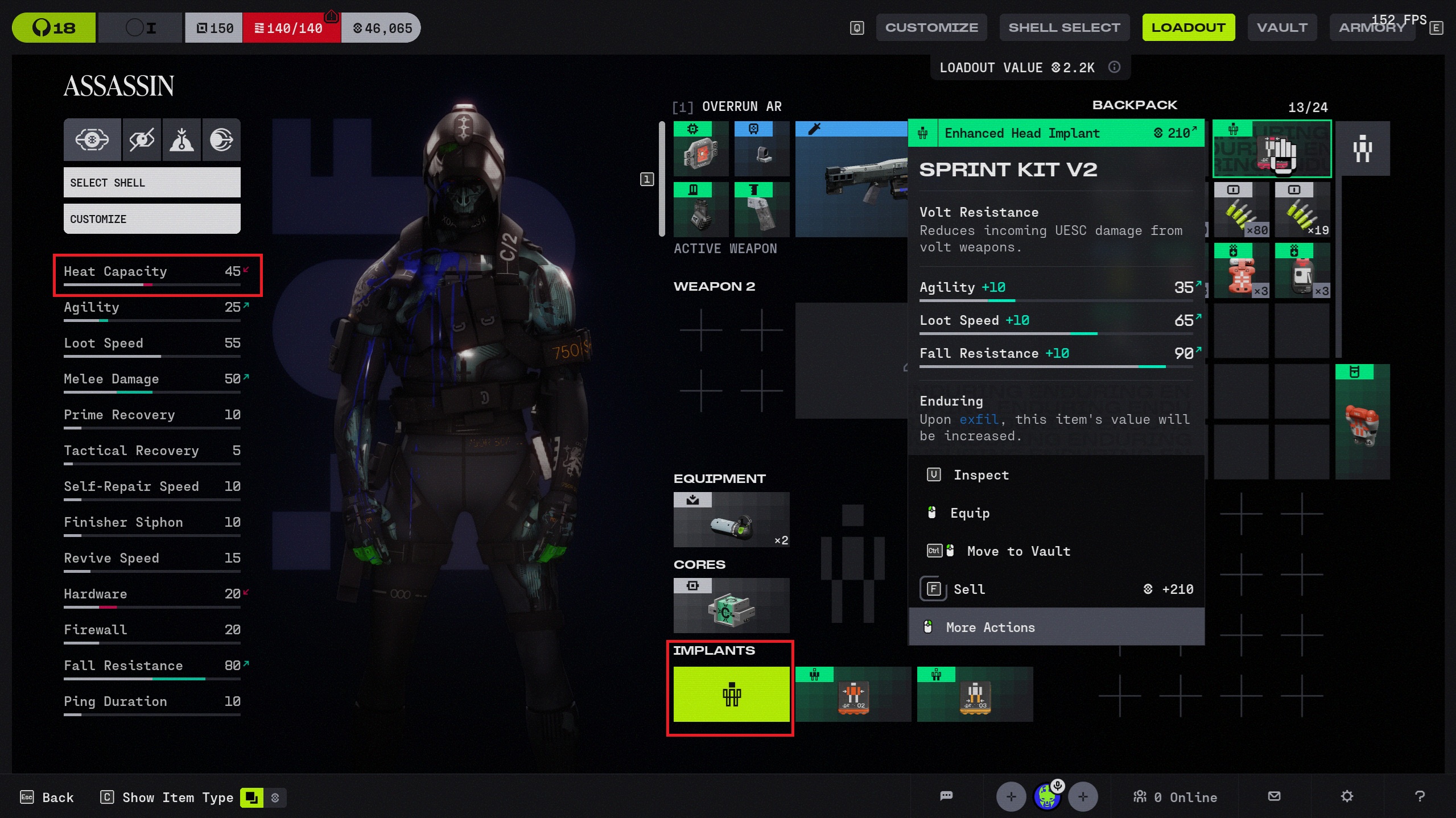Click the loadout value info icon
Screen dimensions: 1456x818
1114,68
